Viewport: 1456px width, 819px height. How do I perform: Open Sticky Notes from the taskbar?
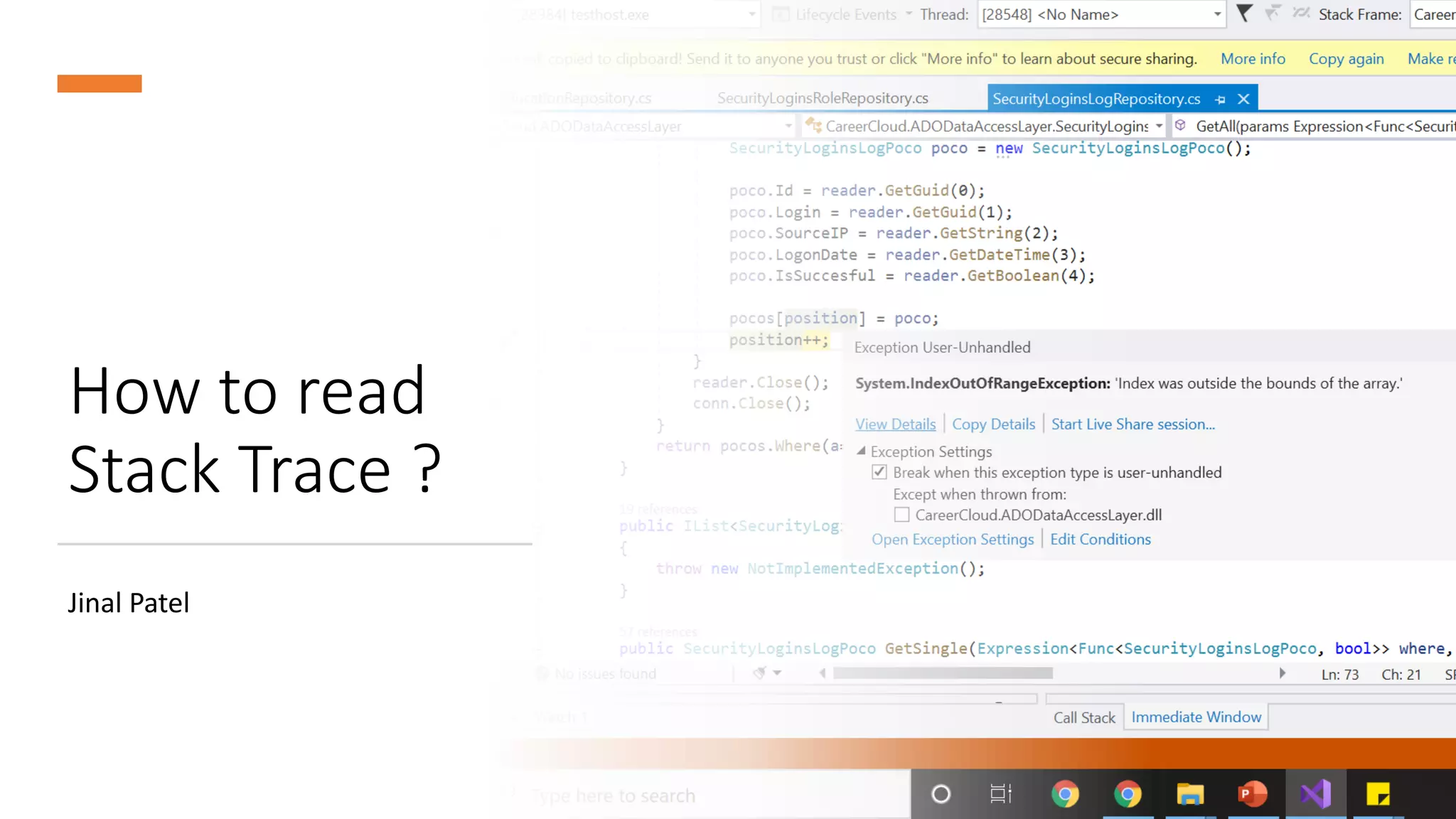pos(1378,794)
